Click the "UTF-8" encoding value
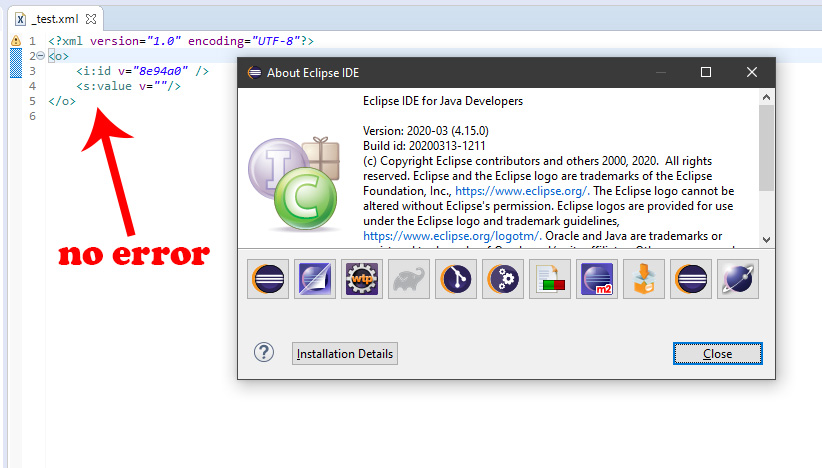This screenshot has width=822, height=468. [276, 41]
